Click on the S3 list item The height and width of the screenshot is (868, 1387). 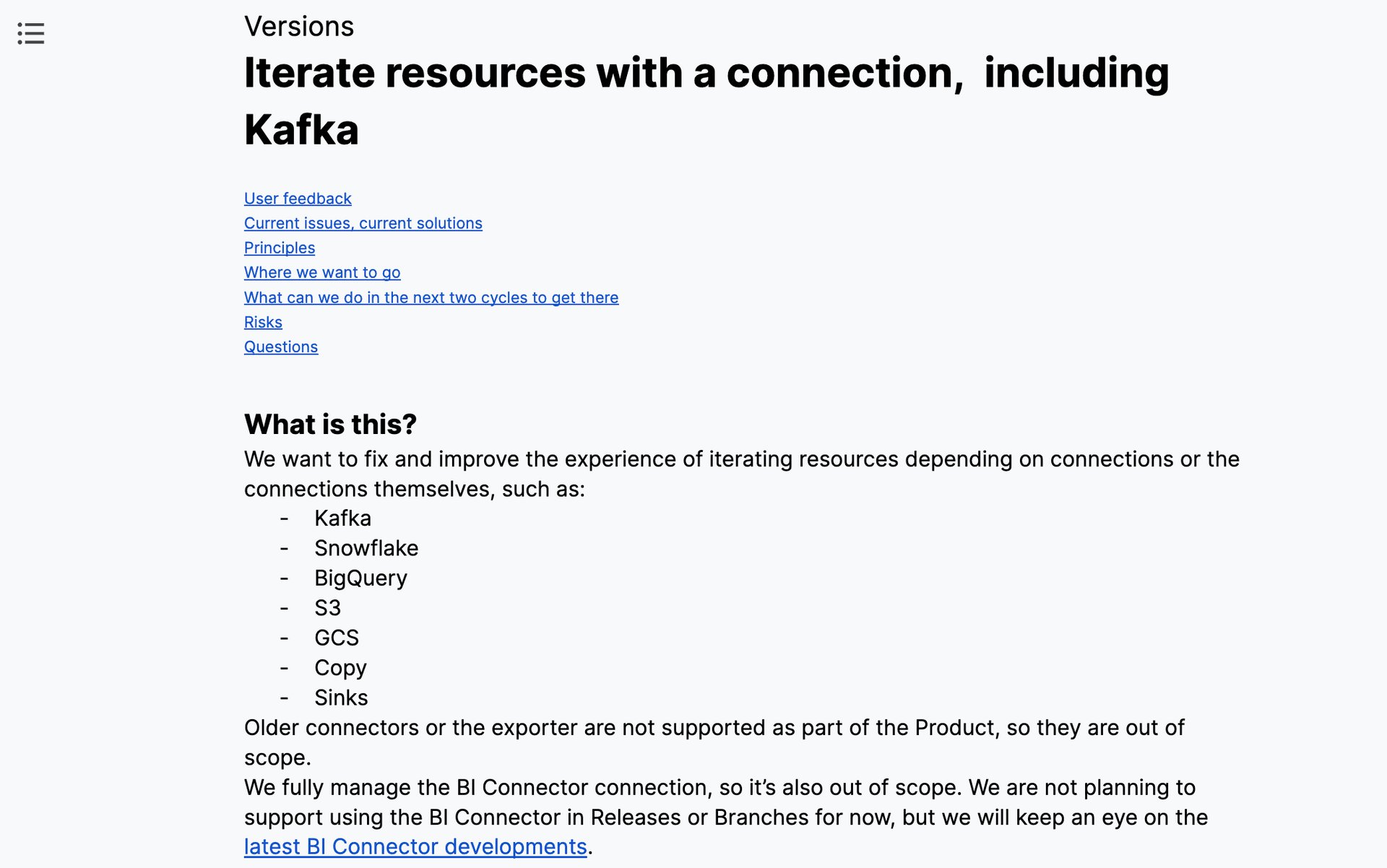327,608
